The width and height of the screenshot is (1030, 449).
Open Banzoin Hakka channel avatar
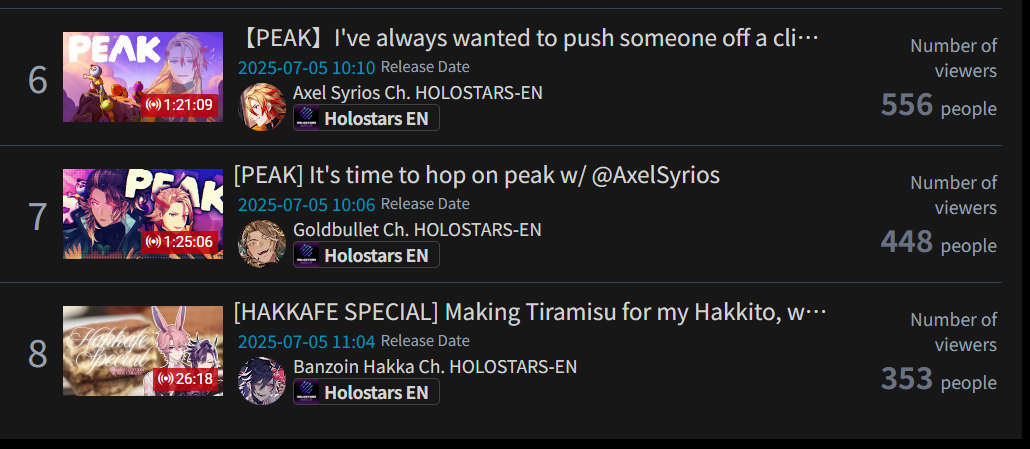[262, 380]
